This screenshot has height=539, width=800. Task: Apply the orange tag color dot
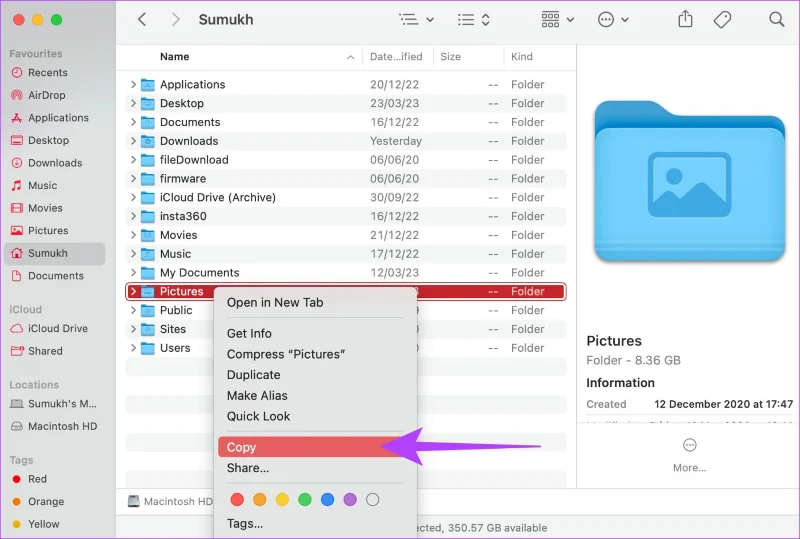click(x=260, y=500)
